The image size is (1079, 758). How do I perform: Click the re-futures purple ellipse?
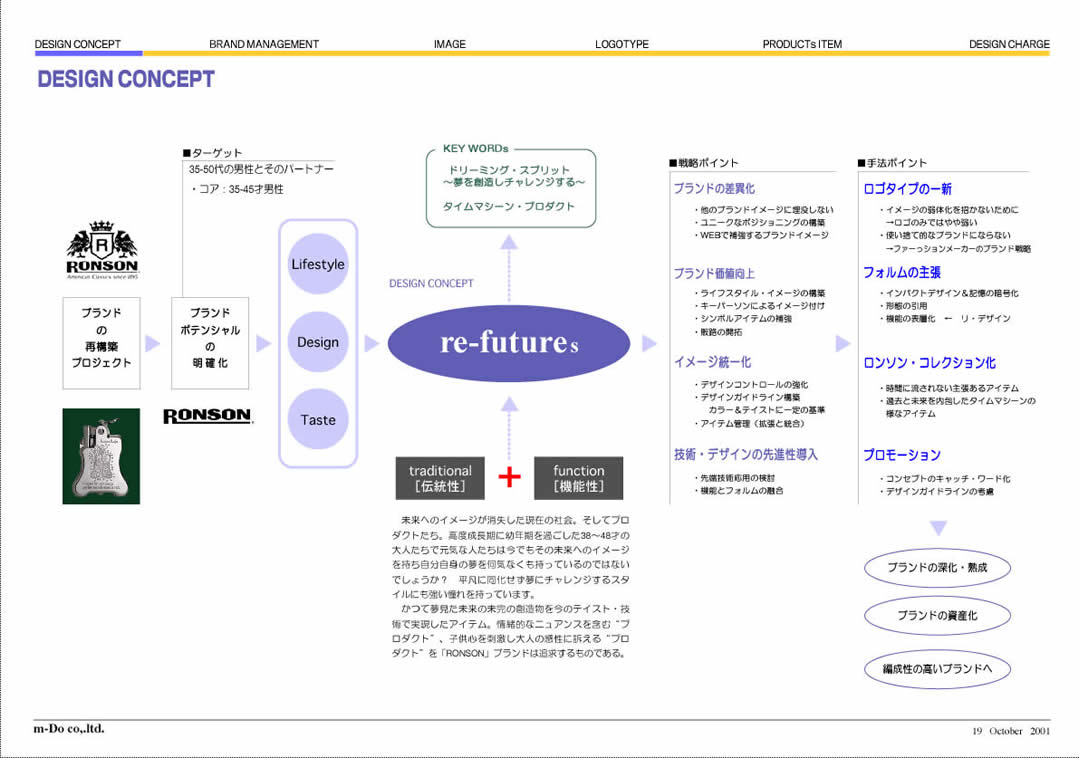click(x=509, y=343)
